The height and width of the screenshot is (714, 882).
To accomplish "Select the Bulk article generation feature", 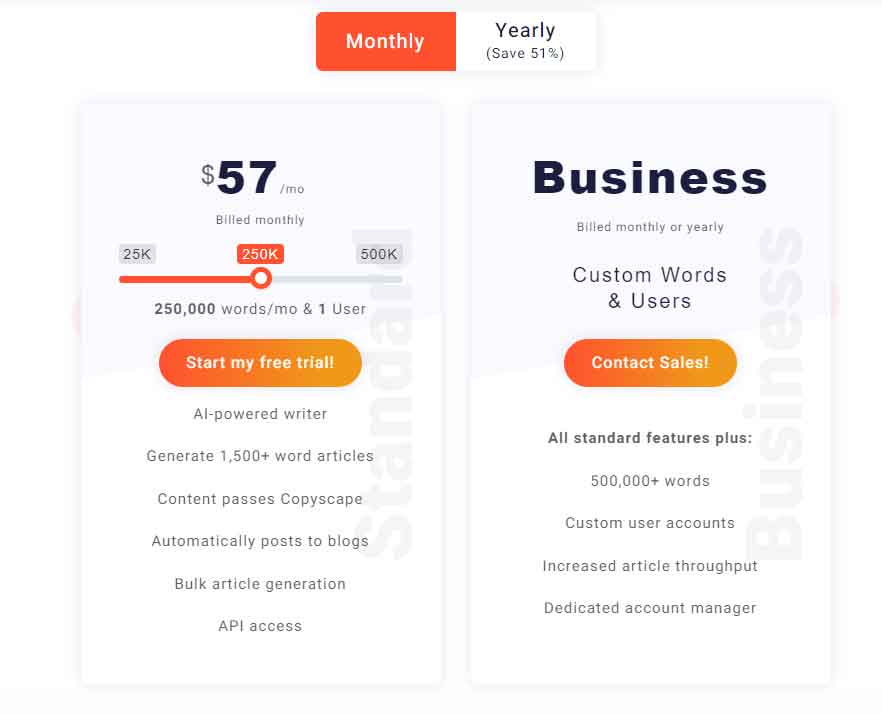I will coord(260,583).
